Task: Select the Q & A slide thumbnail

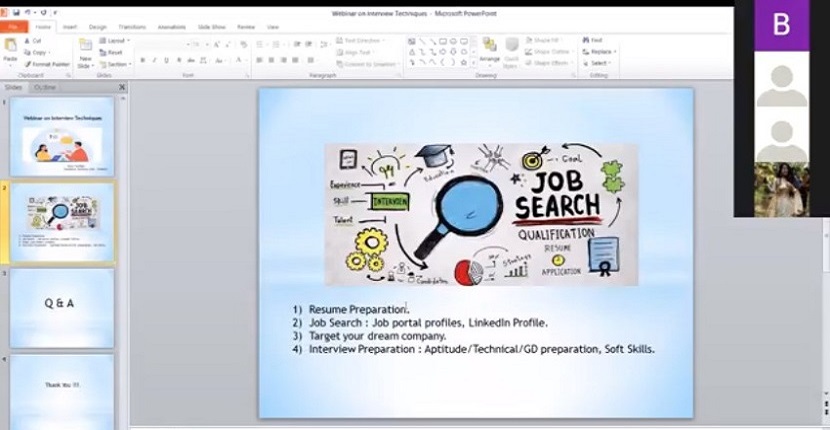Action: click(62, 308)
